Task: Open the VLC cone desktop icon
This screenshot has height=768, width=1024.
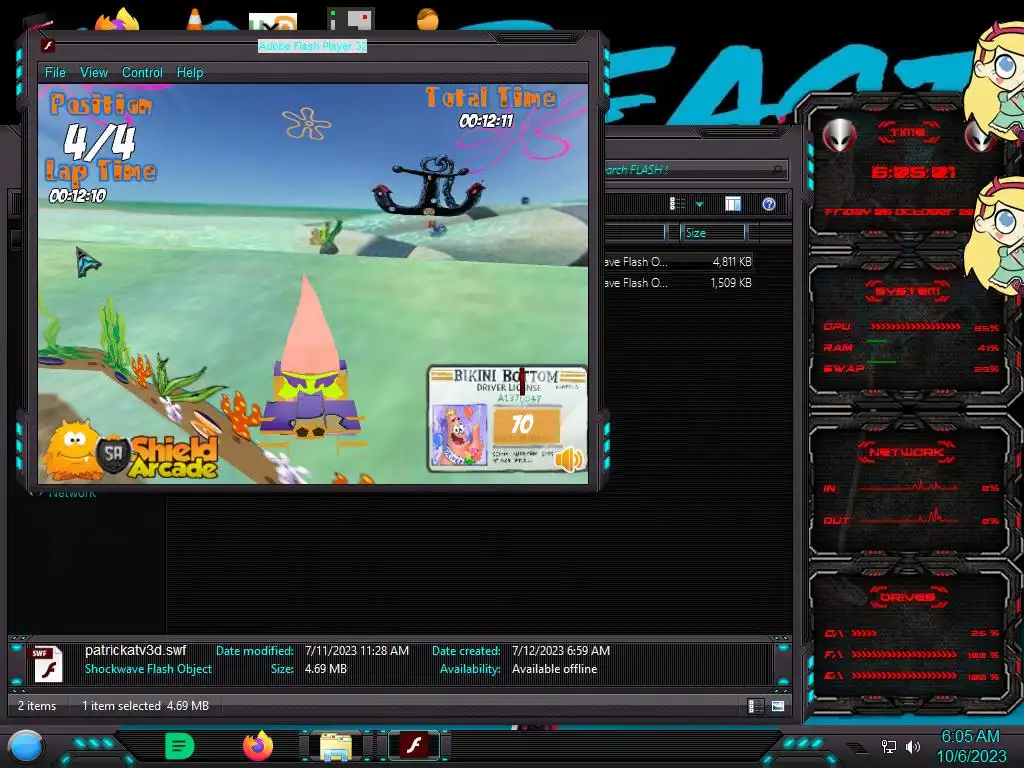Action: tap(195, 19)
